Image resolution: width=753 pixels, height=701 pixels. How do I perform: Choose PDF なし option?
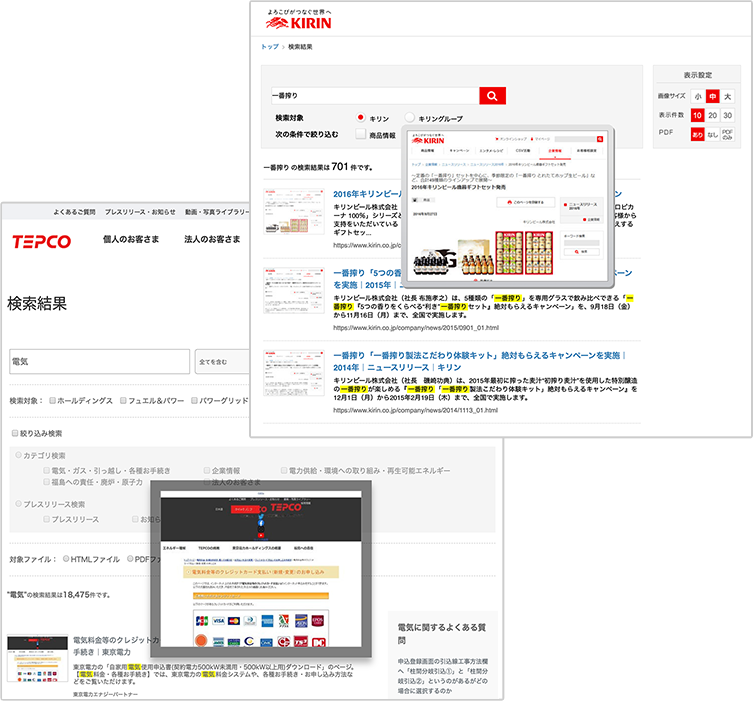point(713,134)
